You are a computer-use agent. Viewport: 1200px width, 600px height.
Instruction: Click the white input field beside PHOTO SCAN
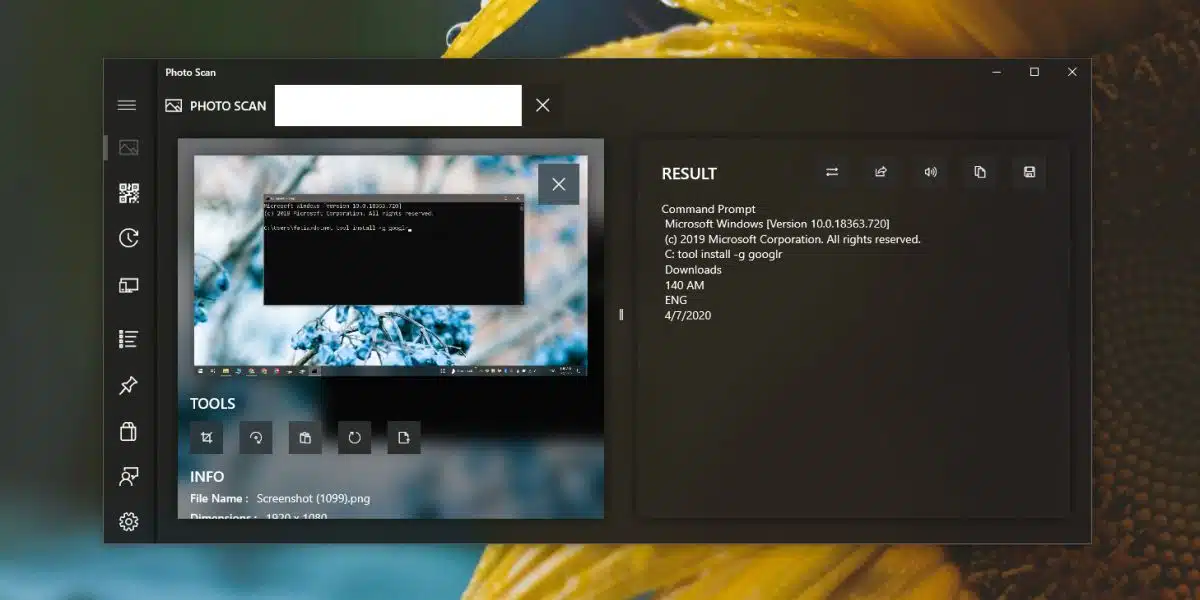398,105
